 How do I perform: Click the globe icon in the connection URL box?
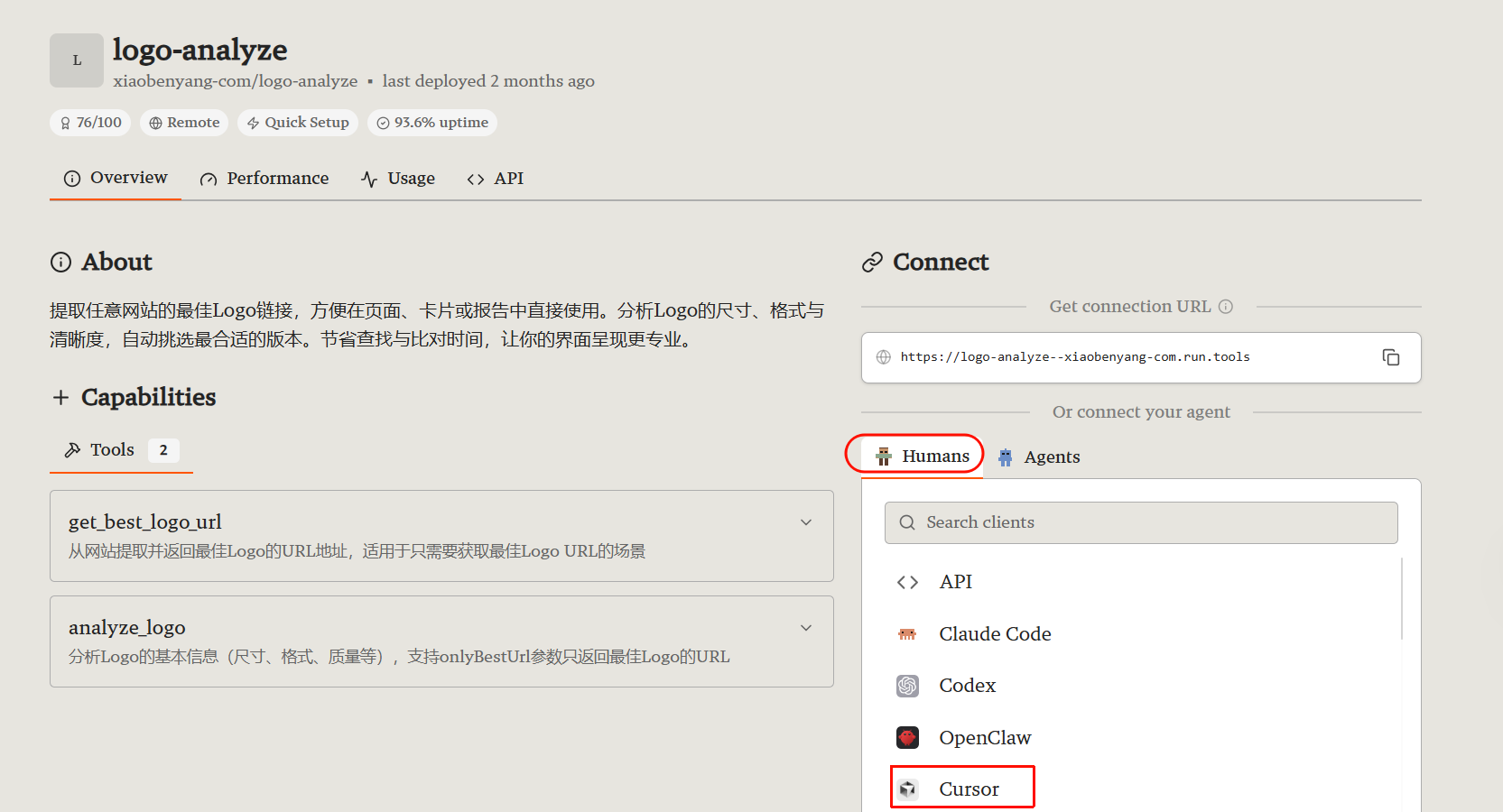(x=884, y=357)
